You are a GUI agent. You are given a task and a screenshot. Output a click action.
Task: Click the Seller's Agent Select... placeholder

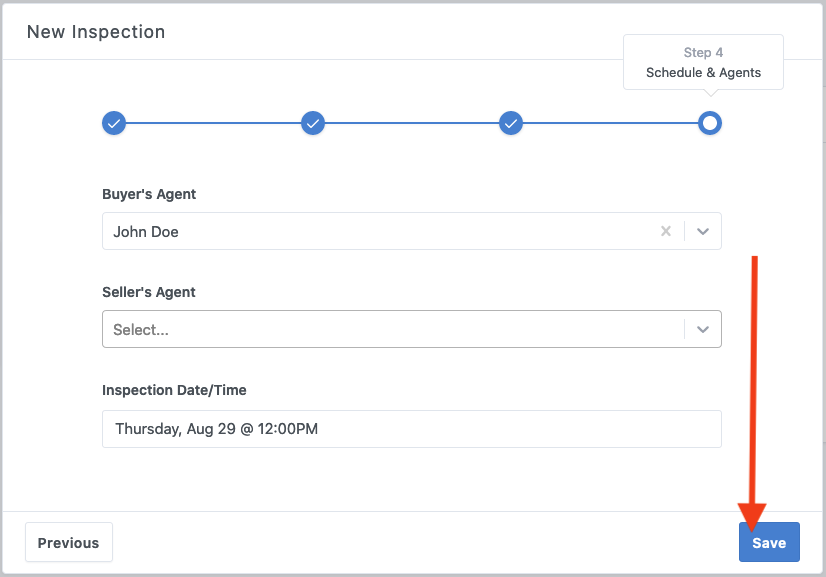click(141, 329)
